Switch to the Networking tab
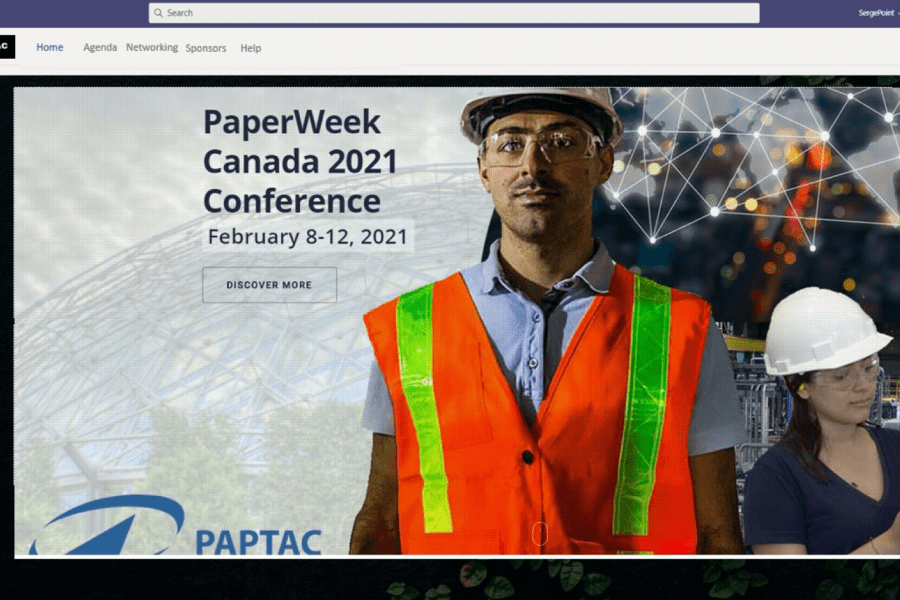 152,48
